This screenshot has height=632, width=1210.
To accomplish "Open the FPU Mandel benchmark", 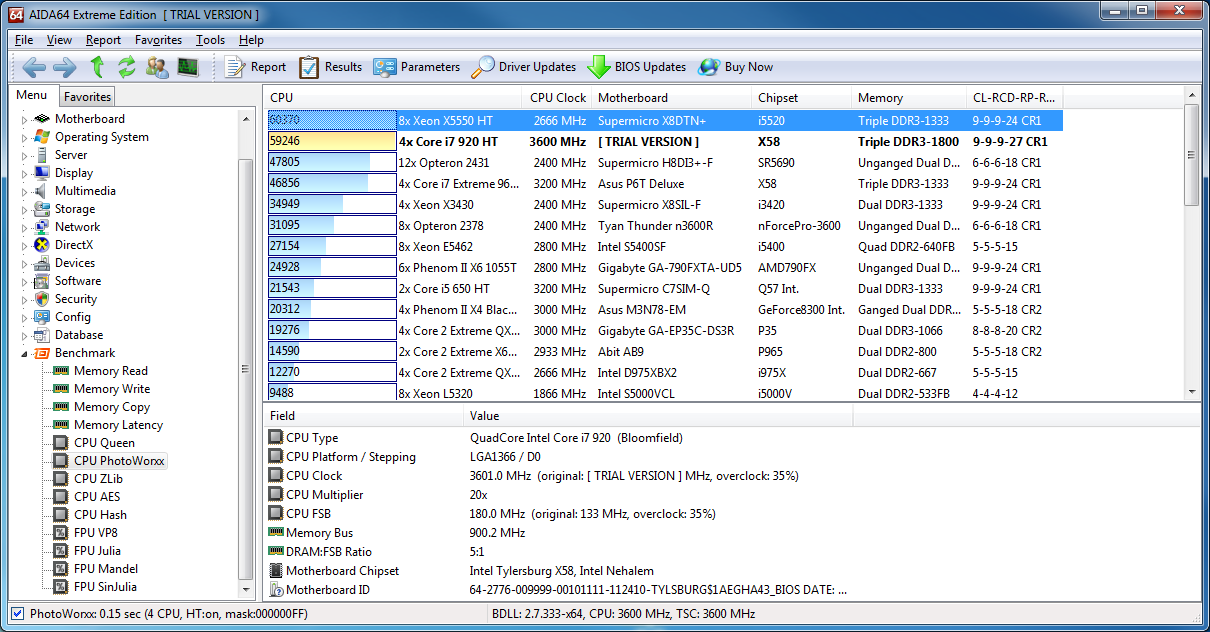I will 106,569.
